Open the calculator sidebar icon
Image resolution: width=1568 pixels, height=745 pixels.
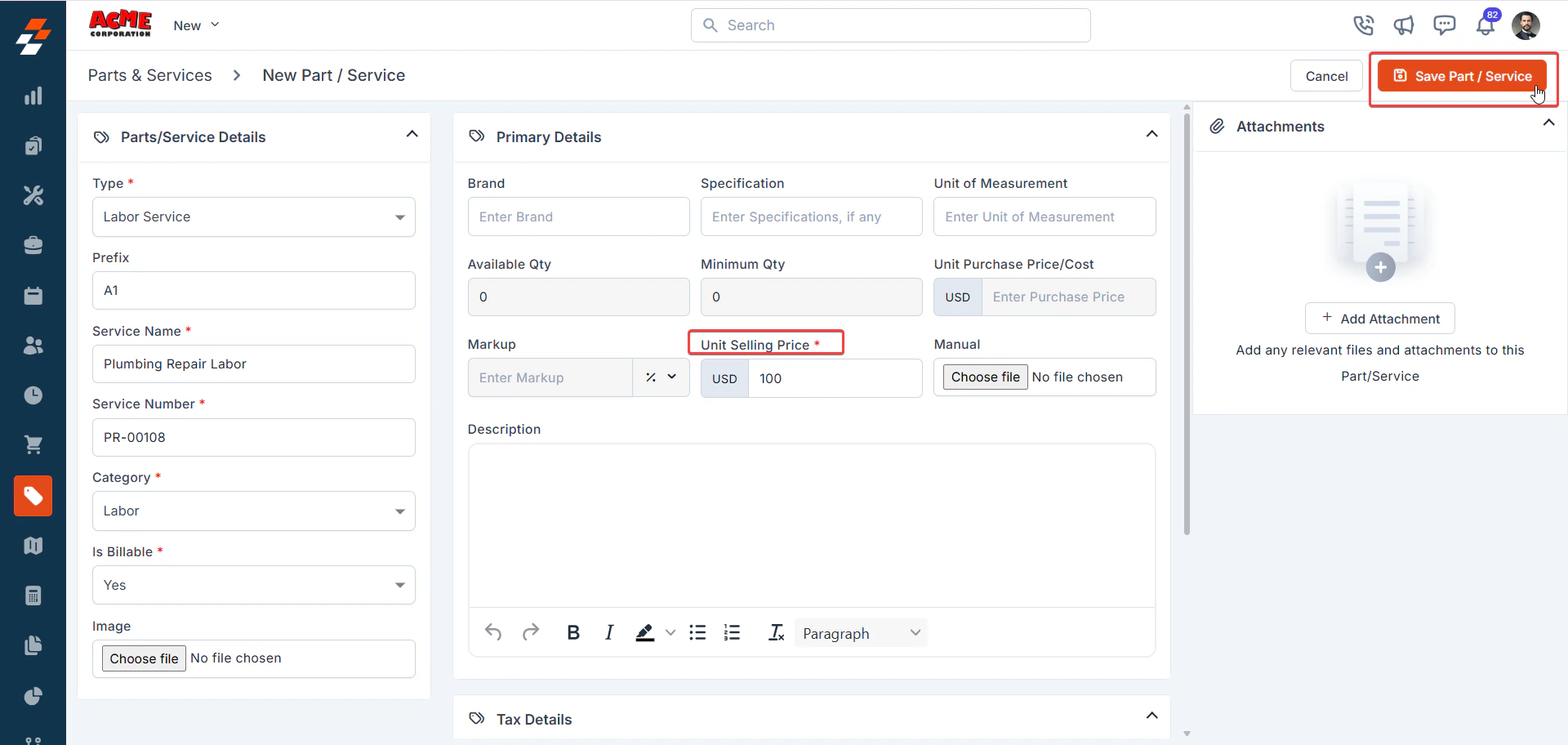(x=33, y=596)
